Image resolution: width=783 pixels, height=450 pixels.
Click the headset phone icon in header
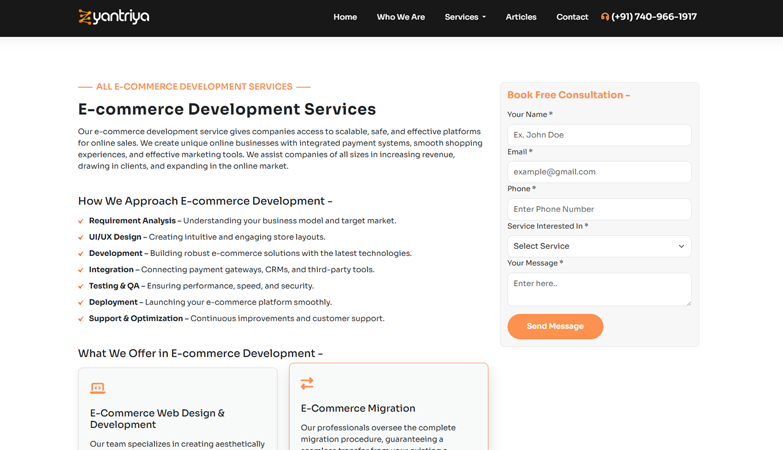(x=605, y=17)
